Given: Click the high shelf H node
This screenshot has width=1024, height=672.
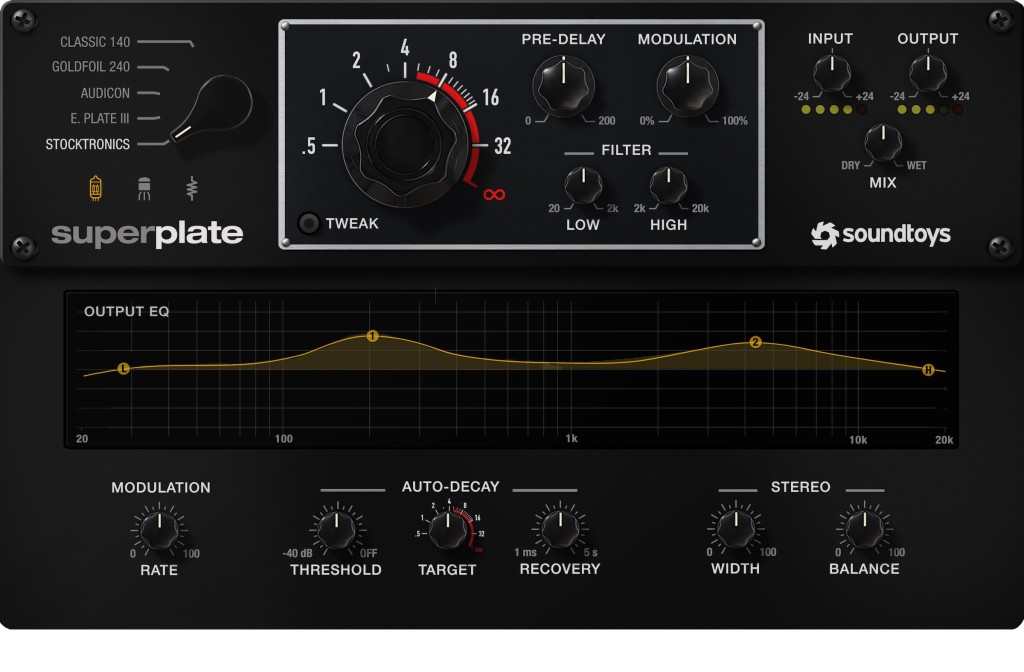Looking at the screenshot, I should point(928,370).
